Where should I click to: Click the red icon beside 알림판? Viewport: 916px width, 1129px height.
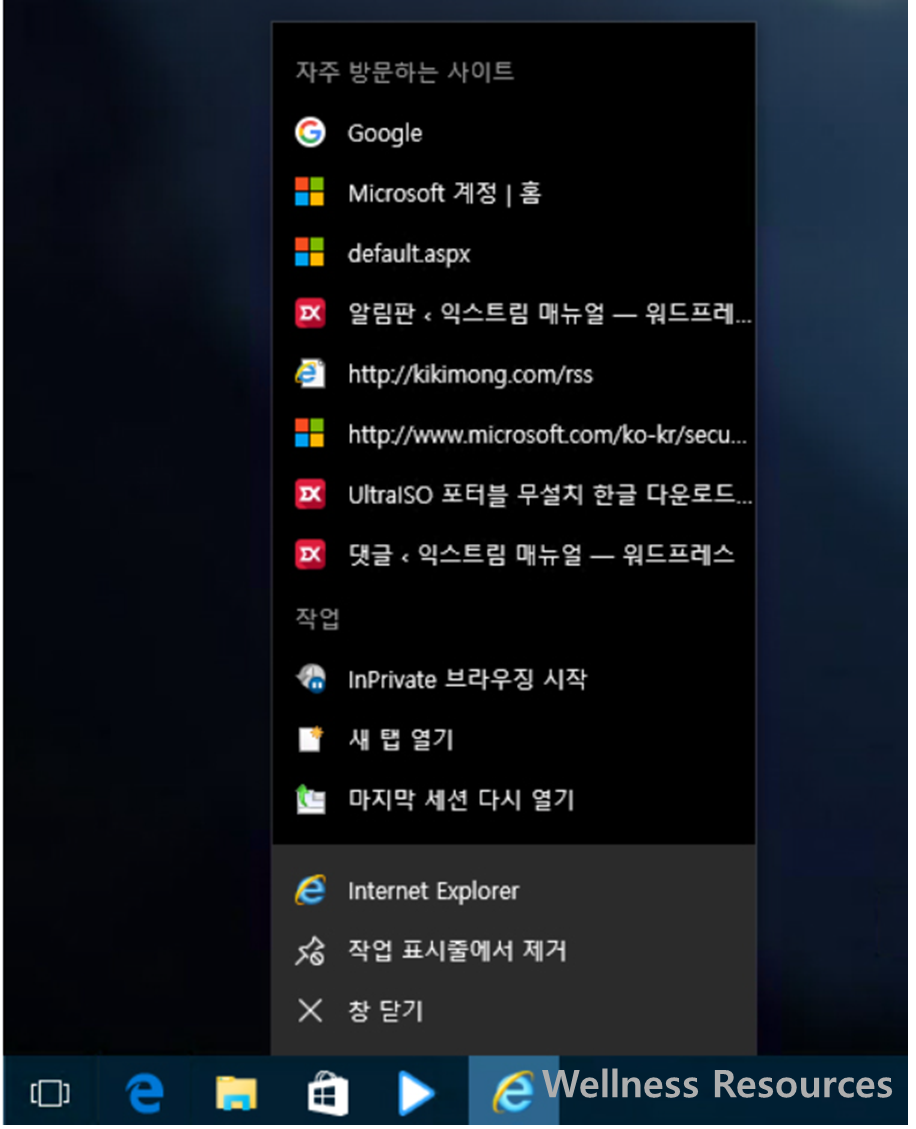(310, 313)
